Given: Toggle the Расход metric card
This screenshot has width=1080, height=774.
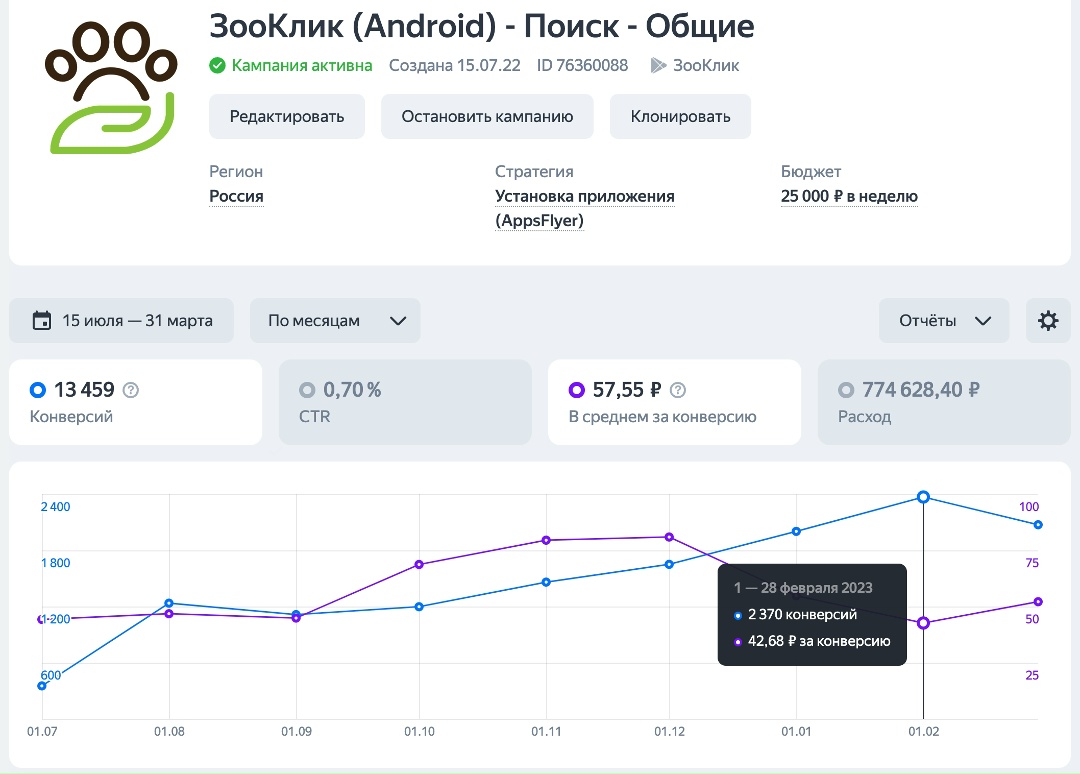Looking at the screenshot, I should point(944,402).
